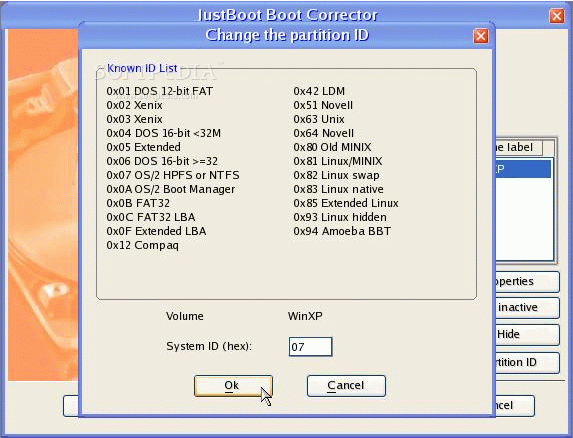Click the Hide button in main window
Image resolution: width=573 pixels, height=438 pixels.
point(527,334)
